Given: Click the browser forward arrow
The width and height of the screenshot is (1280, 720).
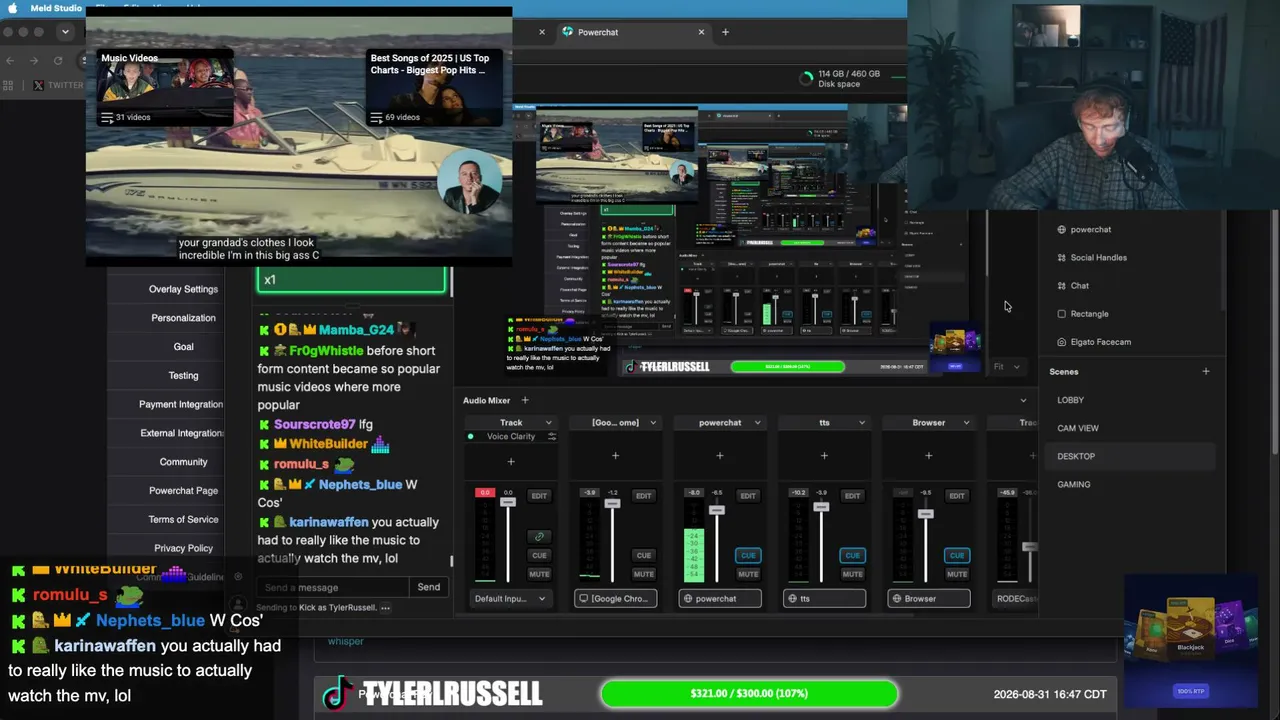Looking at the screenshot, I should 34,61.
